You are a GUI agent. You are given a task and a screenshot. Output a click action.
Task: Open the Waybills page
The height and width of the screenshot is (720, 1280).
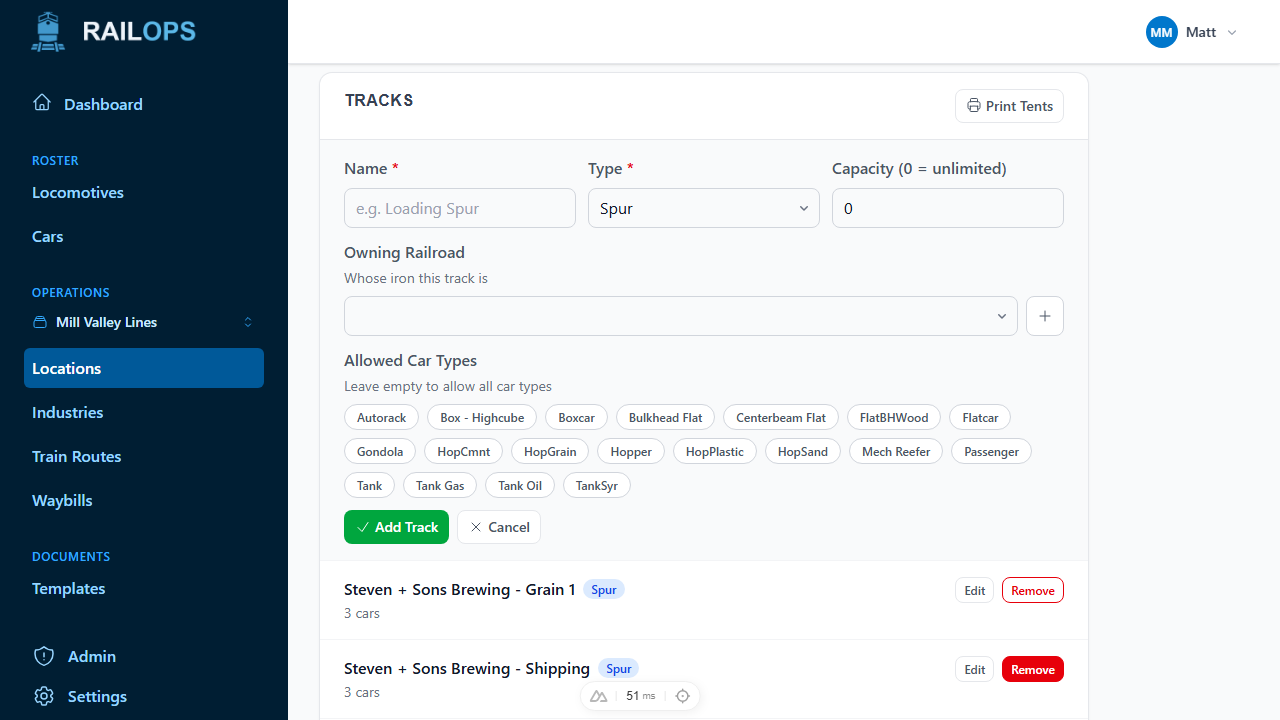[x=62, y=500]
